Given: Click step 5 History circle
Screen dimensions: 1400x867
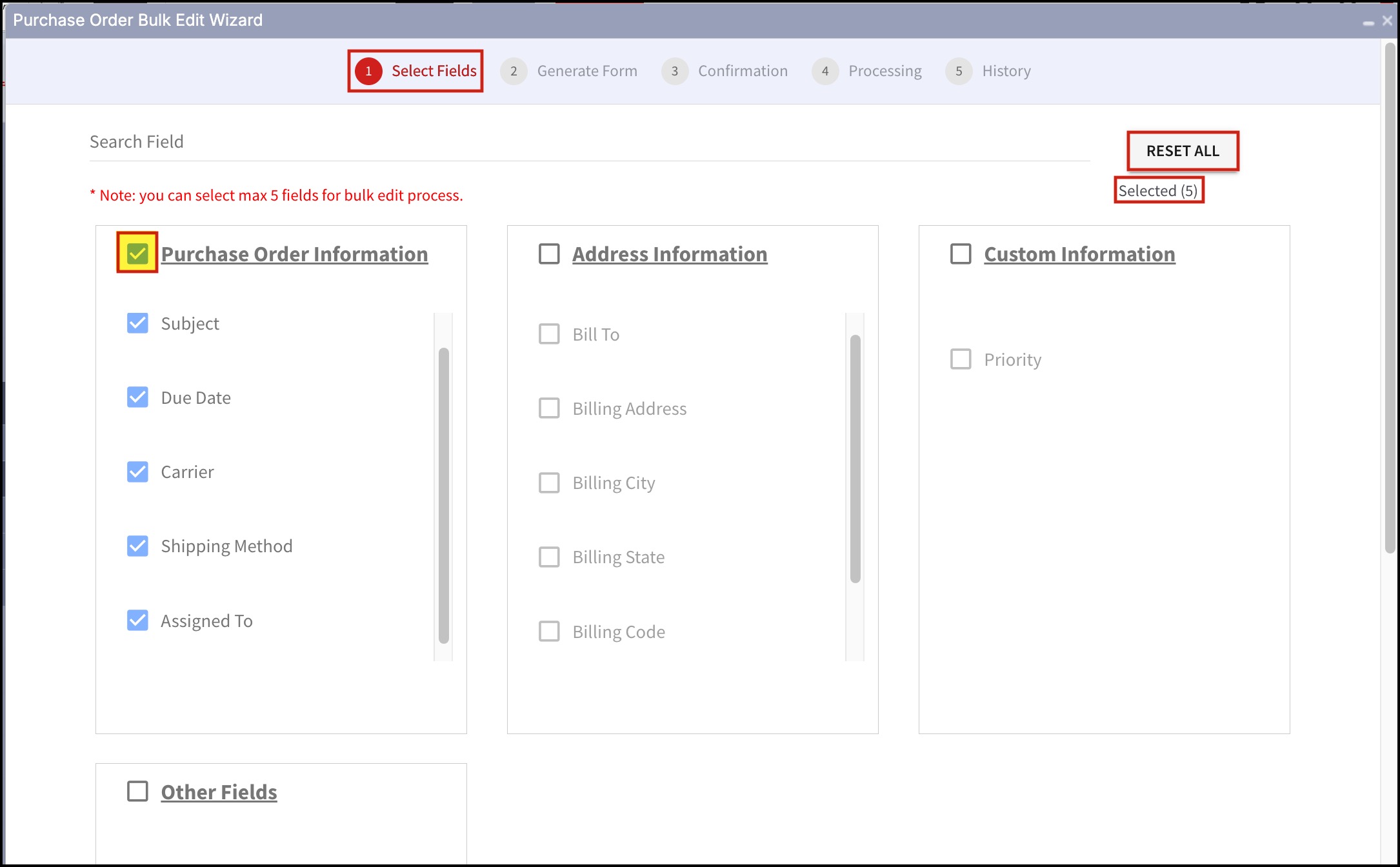Looking at the screenshot, I should point(959,71).
